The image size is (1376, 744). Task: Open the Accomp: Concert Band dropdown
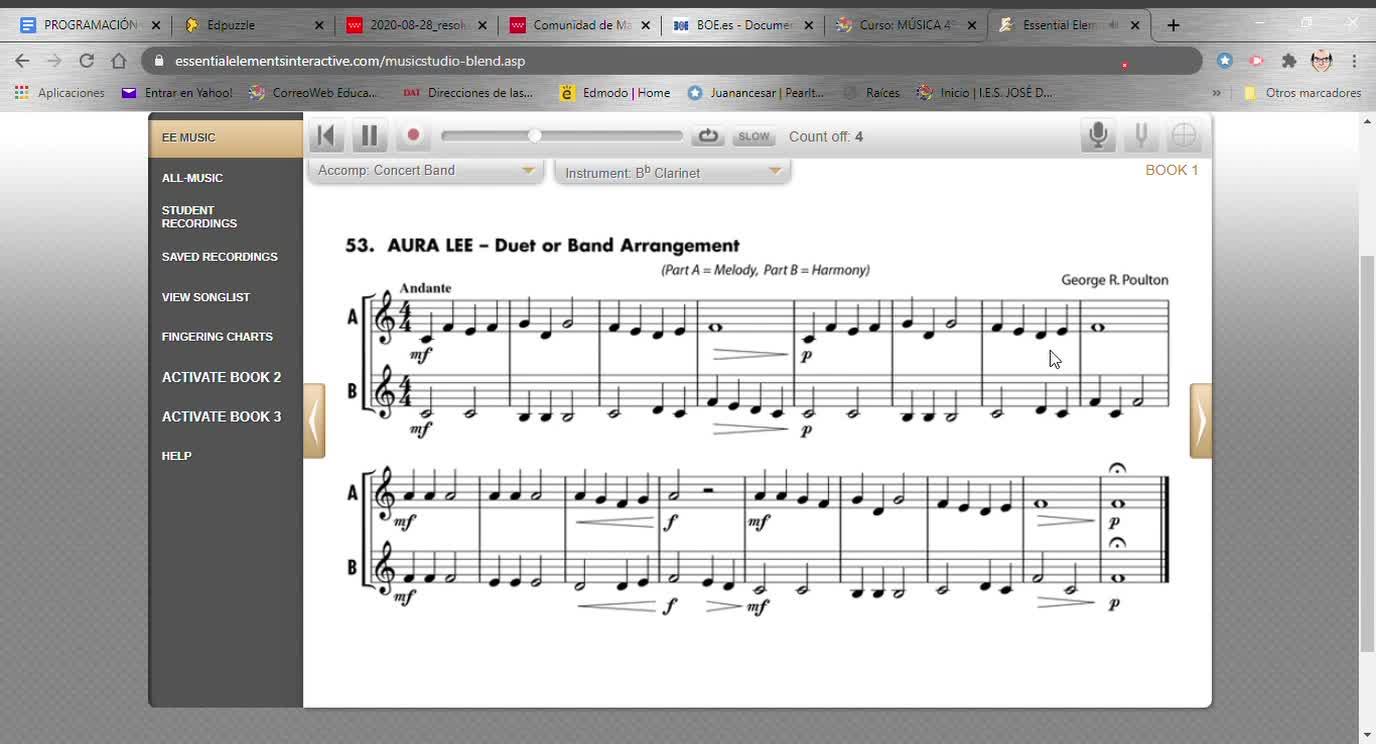(x=426, y=171)
